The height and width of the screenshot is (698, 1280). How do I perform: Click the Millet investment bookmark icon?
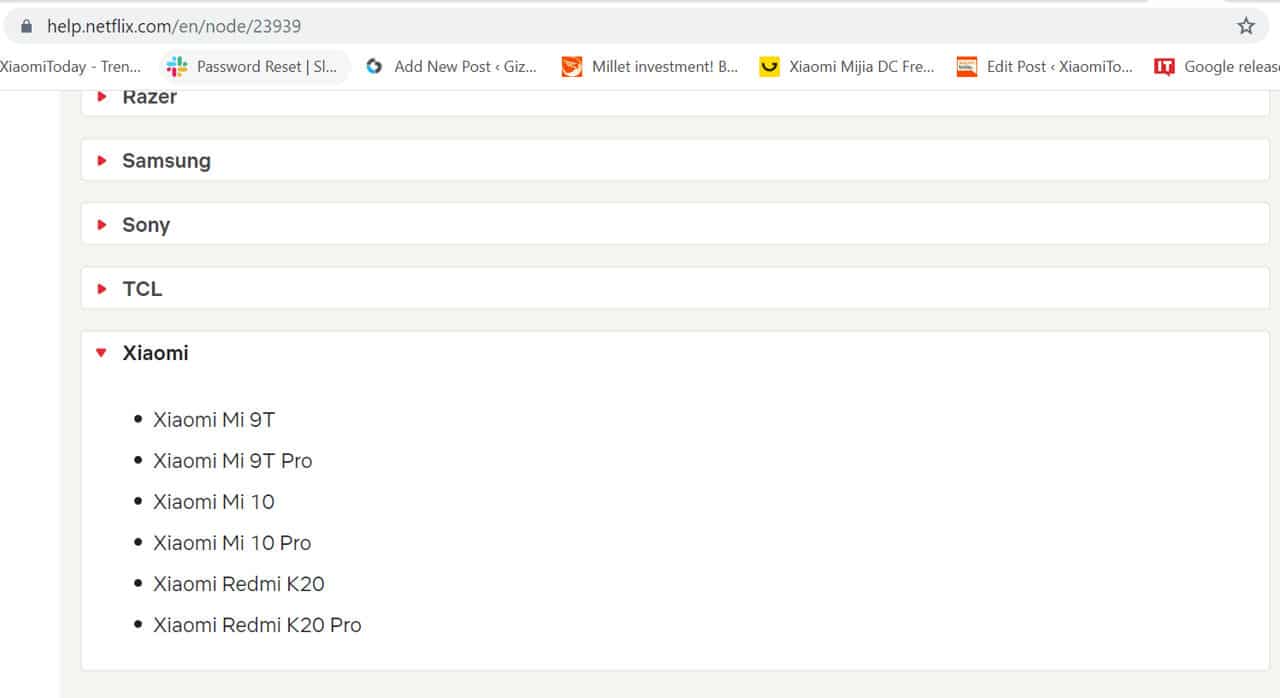tap(571, 66)
